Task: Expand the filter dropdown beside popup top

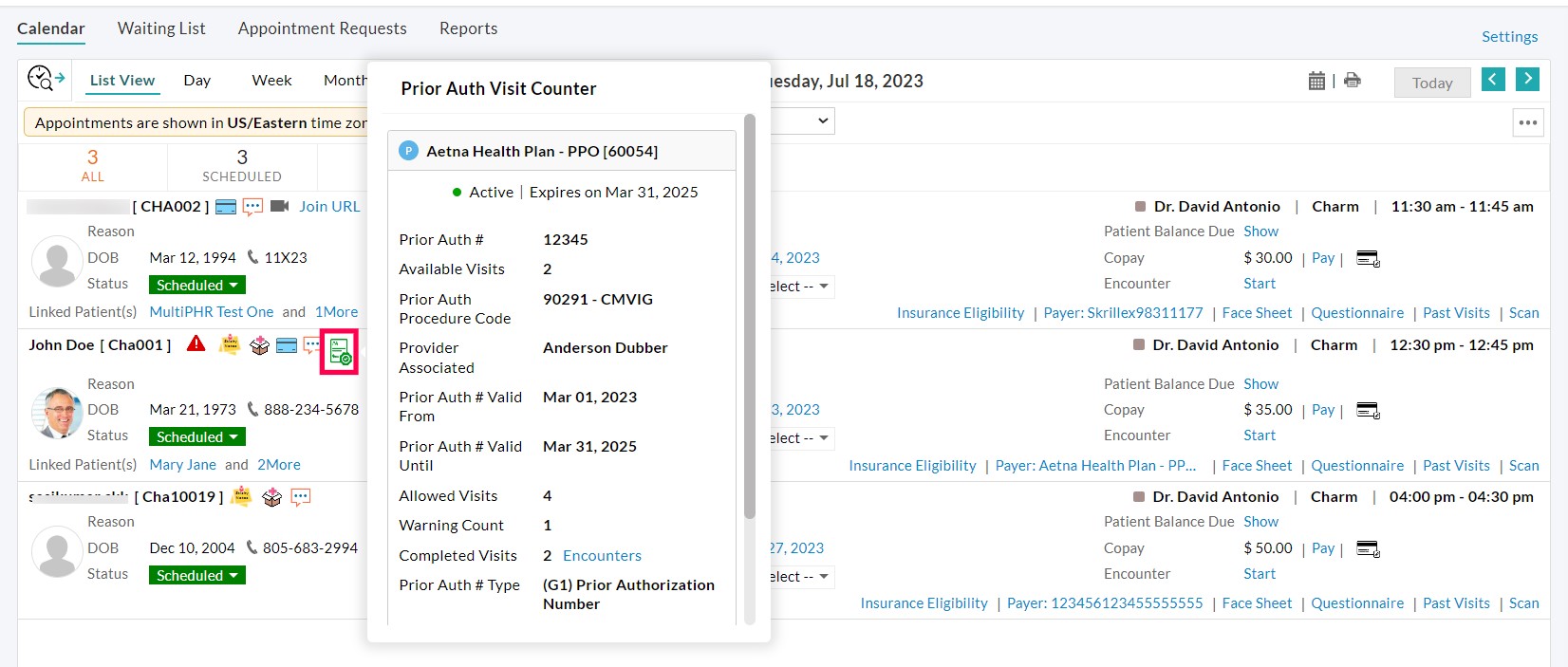Action: pos(803,120)
